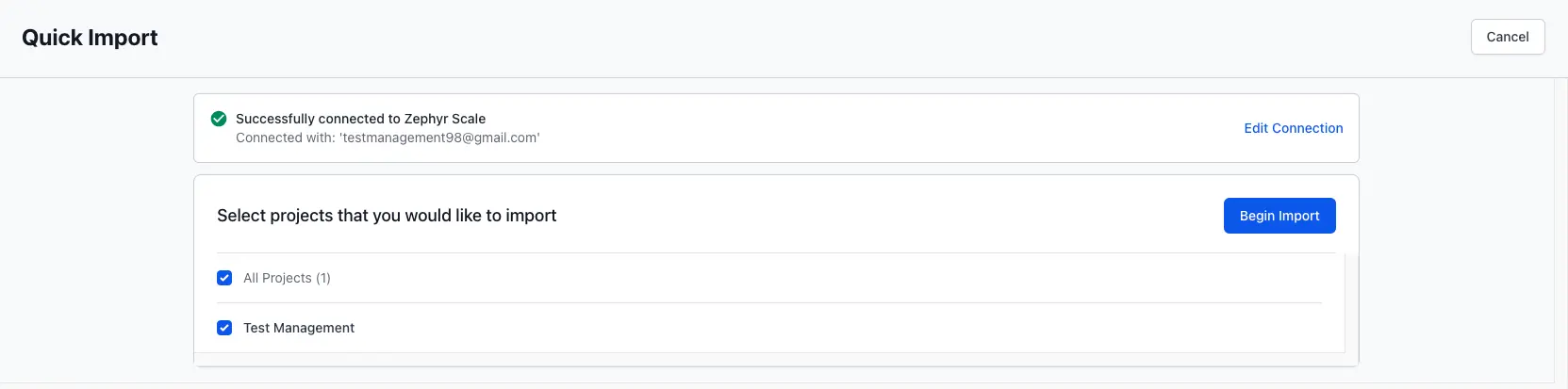Click the 'All Projects (1)' label

[x=287, y=278]
